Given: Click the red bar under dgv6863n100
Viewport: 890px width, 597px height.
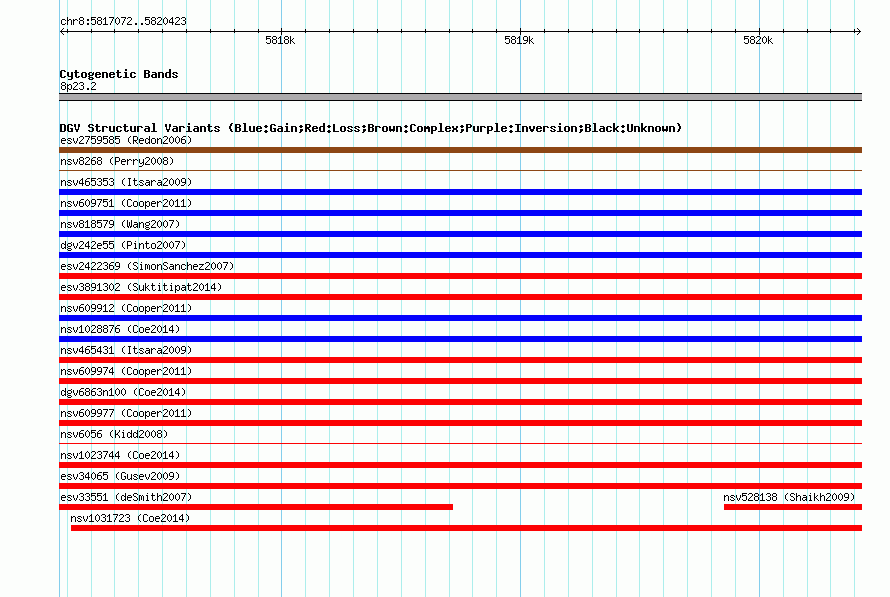Looking at the screenshot, I should coord(460,402).
